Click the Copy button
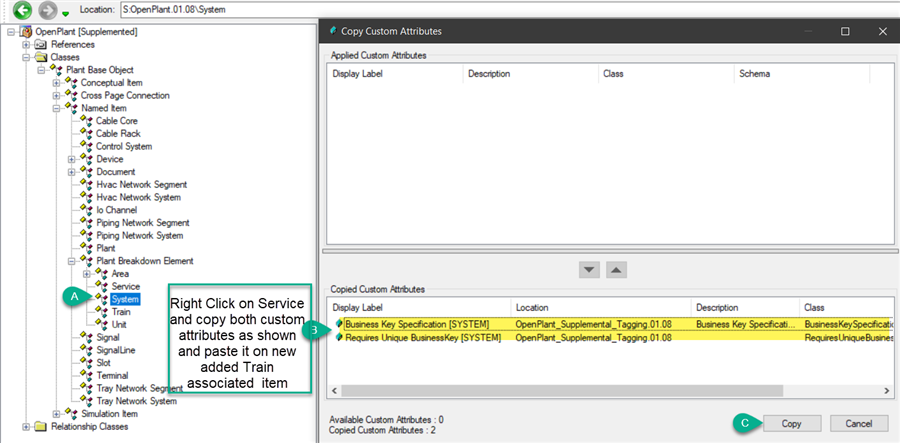The width and height of the screenshot is (900, 443). [x=792, y=423]
